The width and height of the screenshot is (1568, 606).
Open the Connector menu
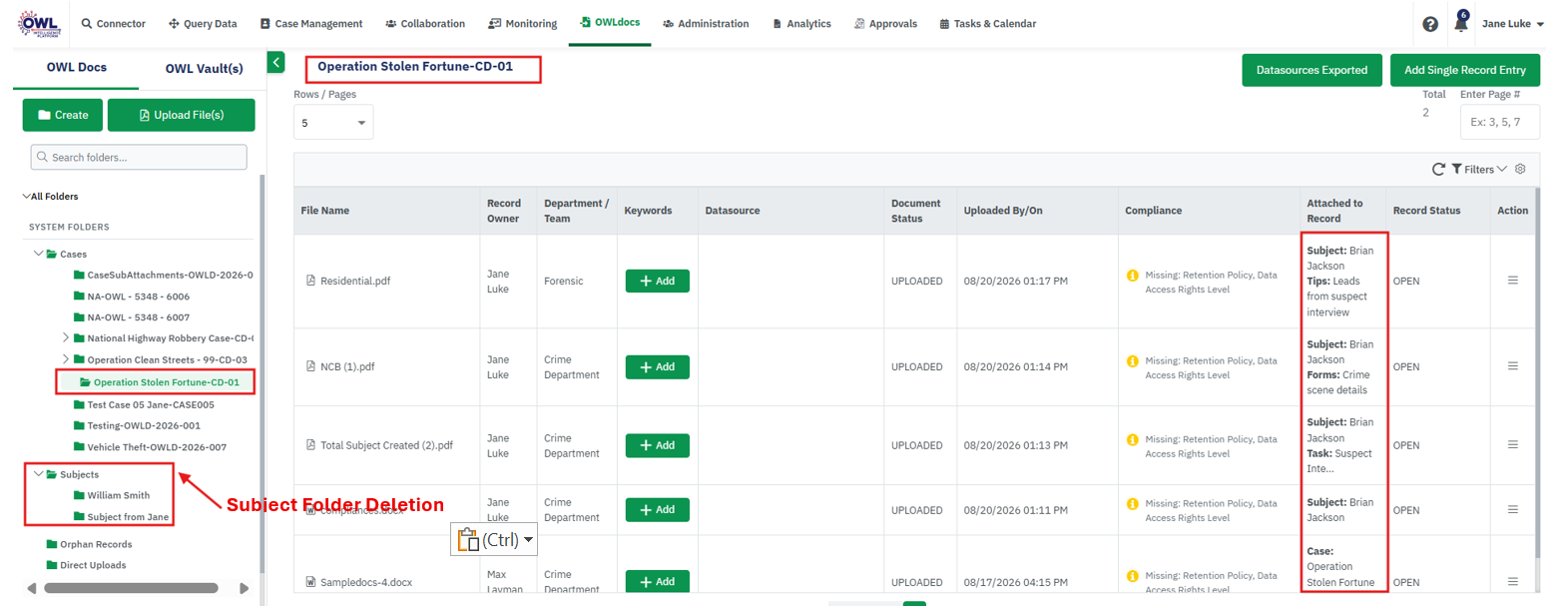click(113, 24)
